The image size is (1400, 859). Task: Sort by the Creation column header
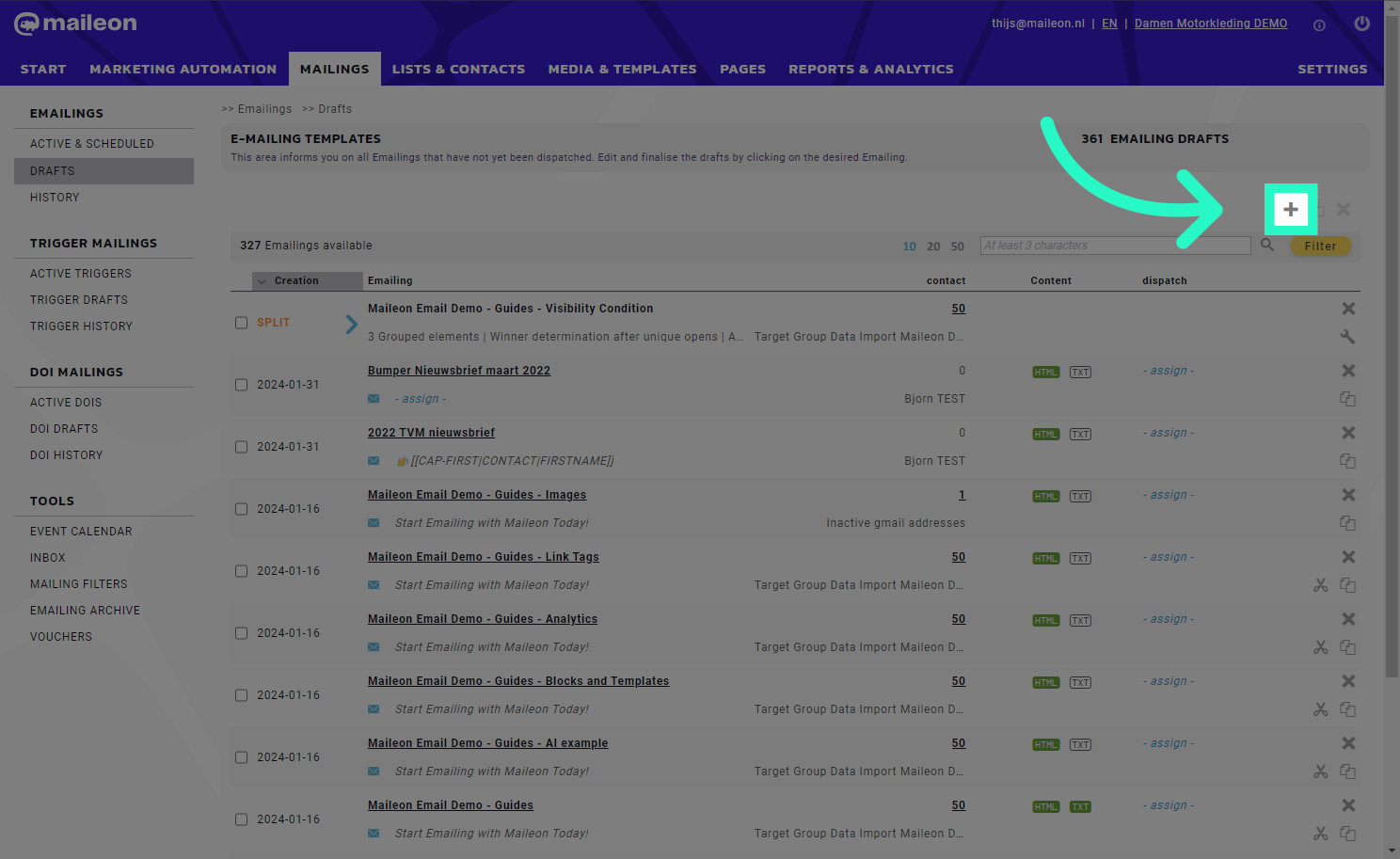307,280
